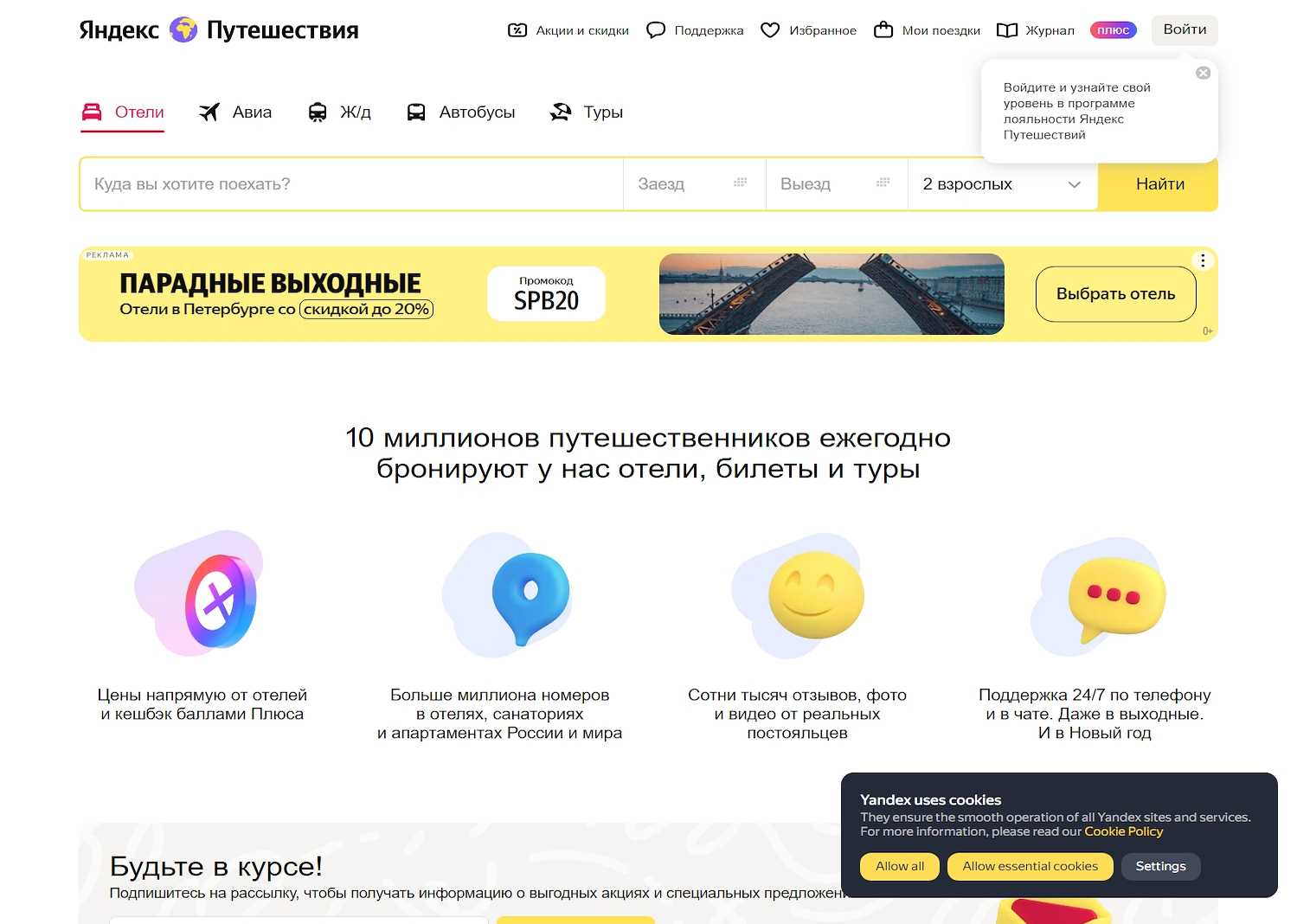The height and width of the screenshot is (924, 1297).
Task: Open Избранное from the header
Action: (x=808, y=30)
